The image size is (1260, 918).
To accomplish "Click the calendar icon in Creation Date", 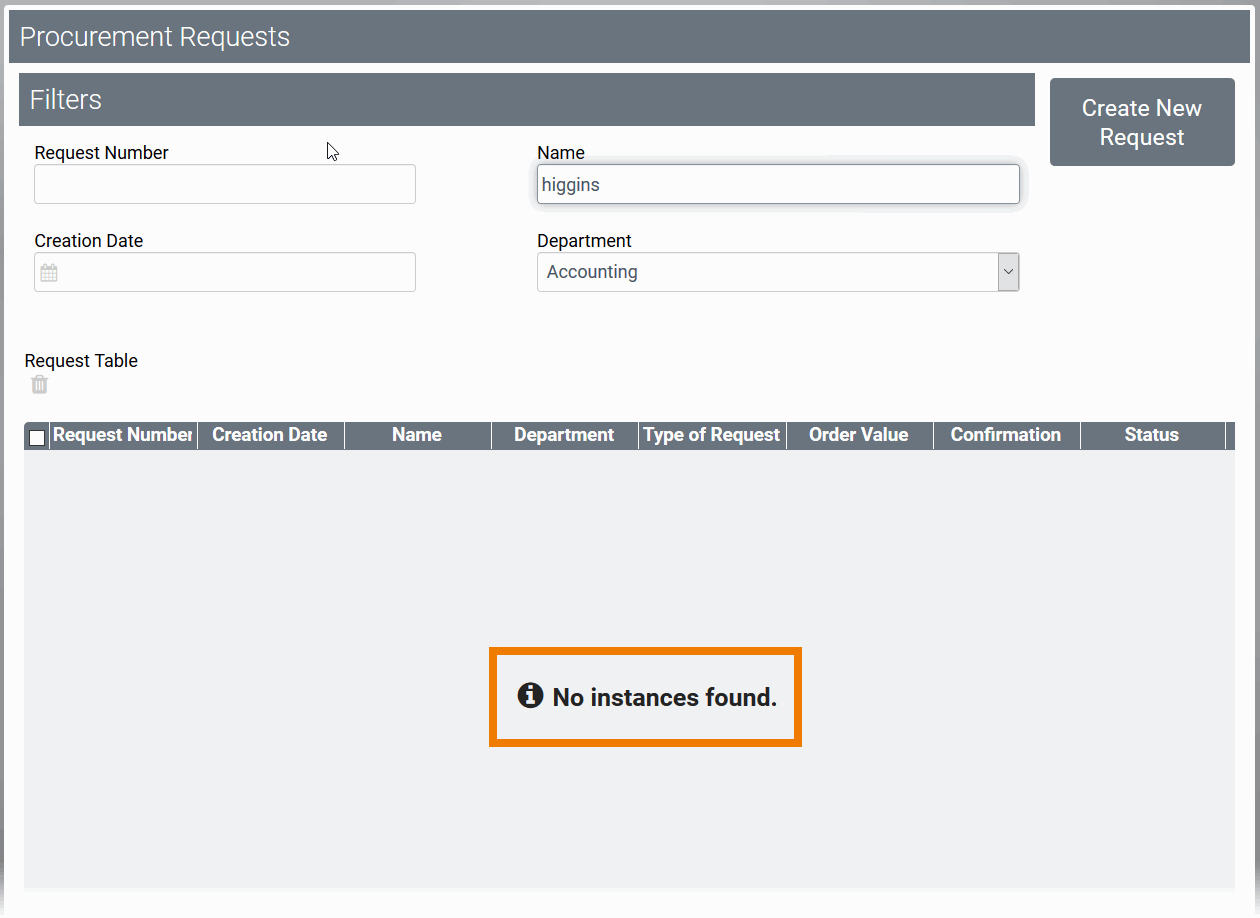I will 49,273.
